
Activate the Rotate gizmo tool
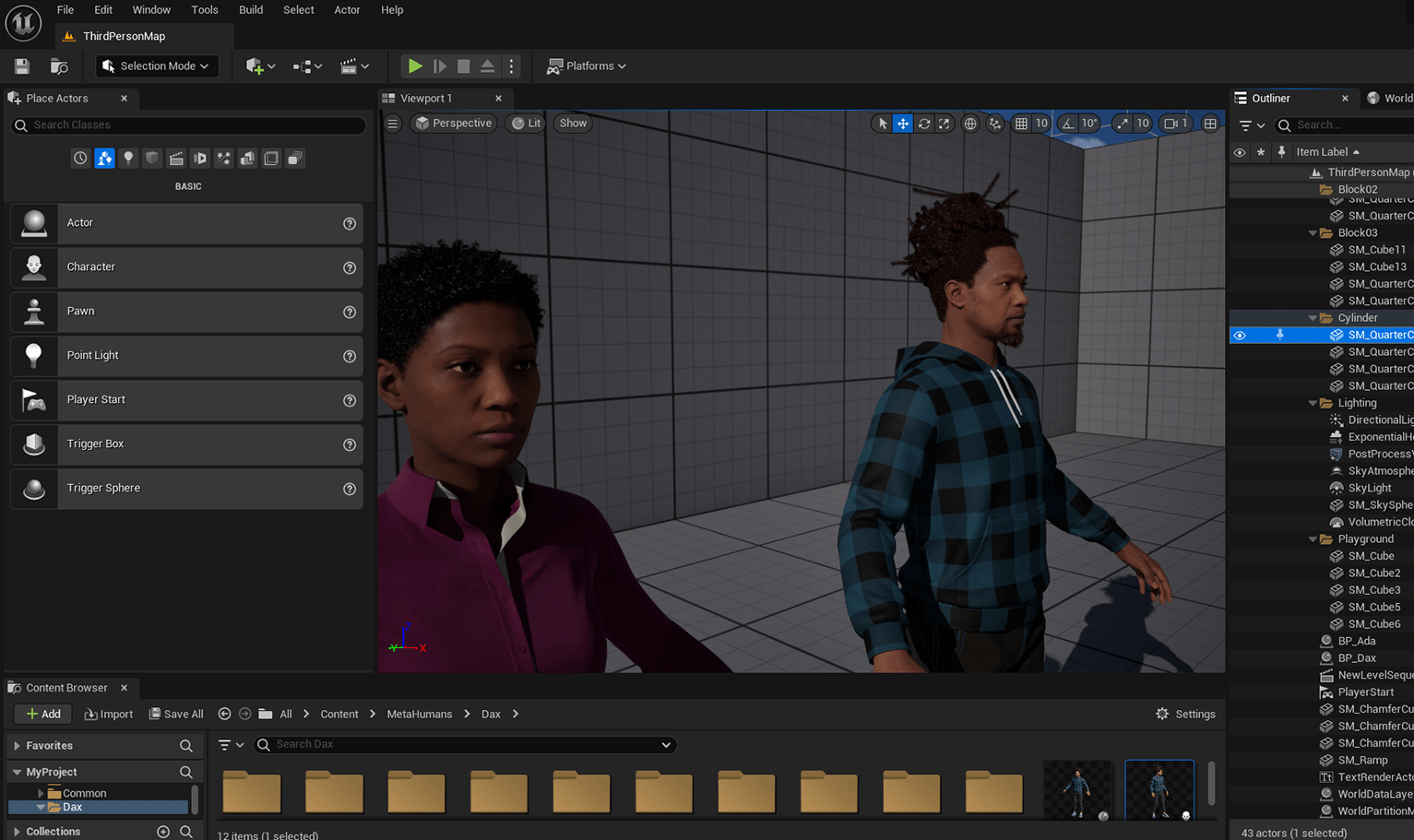click(x=923, y=124)
